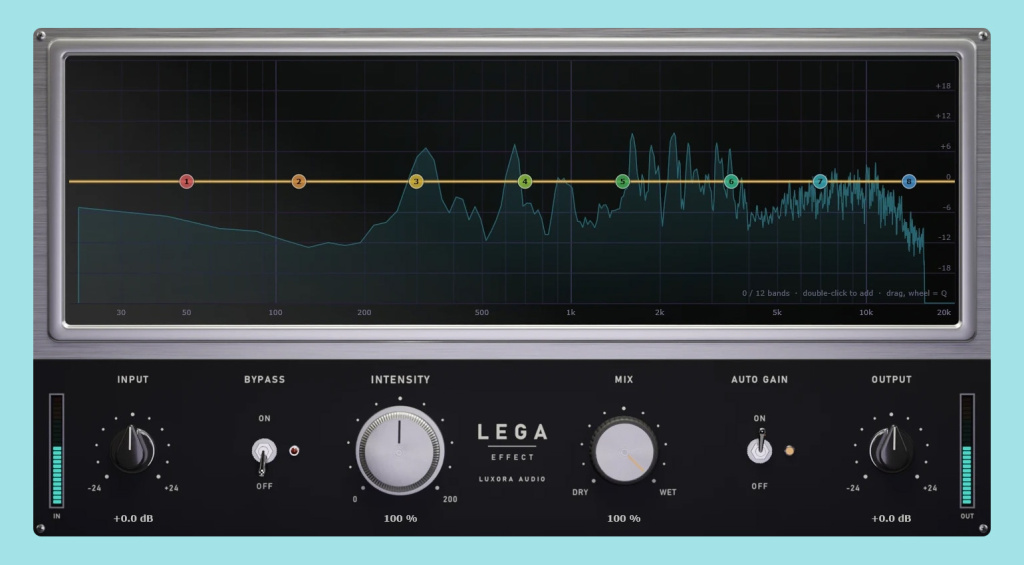Click the Intensity value 100 %

(400, 519)
